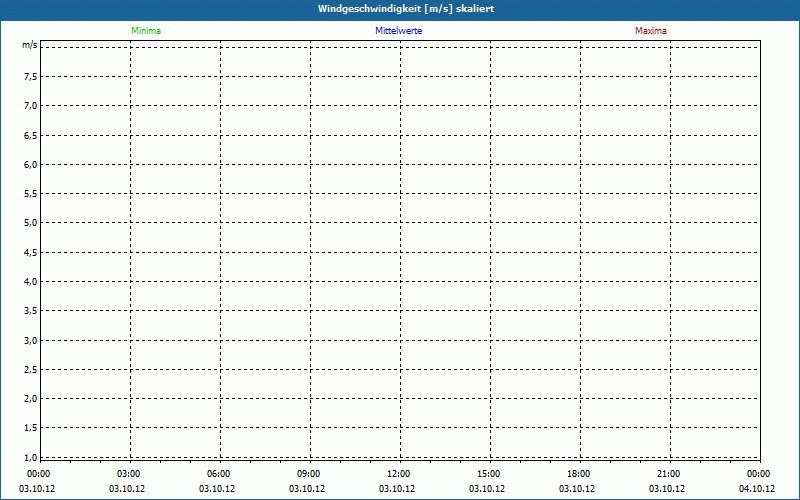Click the chart title Windgeschwindigkeit [m/s] skaliert

406,9
